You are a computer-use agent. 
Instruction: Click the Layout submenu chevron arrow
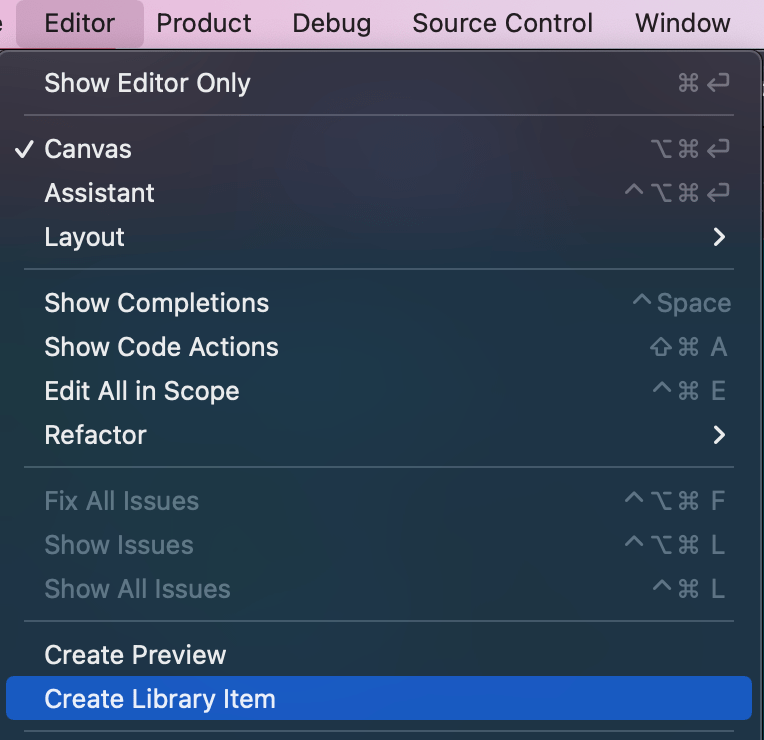pyautogui.click(x=719, y=237)
